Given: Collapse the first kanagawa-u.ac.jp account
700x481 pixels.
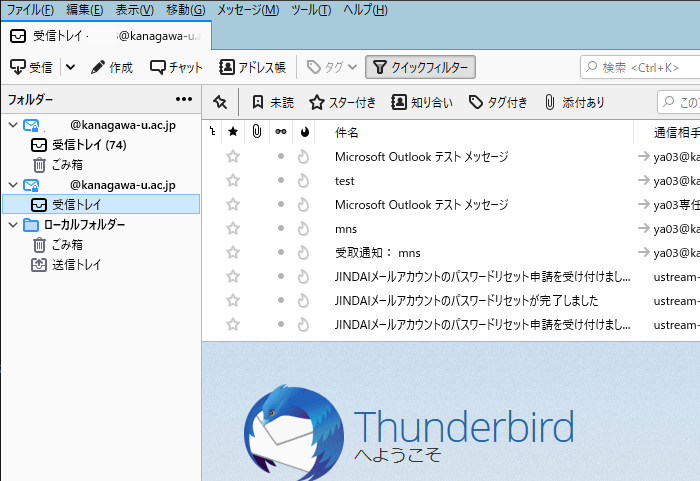Looking at the screenshot, I should click(13, 125).
